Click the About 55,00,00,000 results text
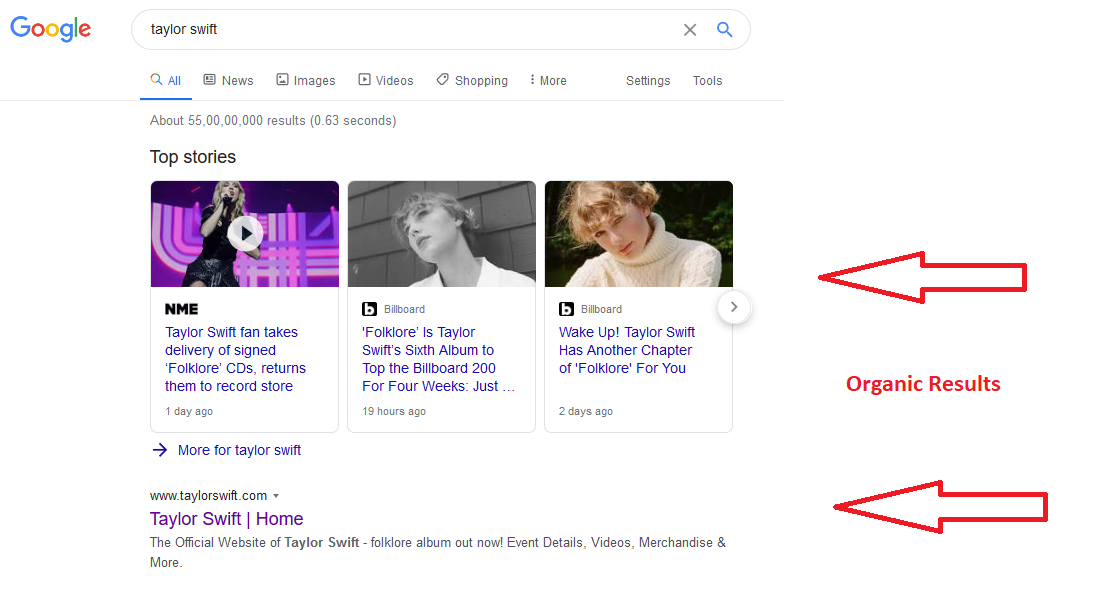This screenshot has height=591, width=1097. 273,120
